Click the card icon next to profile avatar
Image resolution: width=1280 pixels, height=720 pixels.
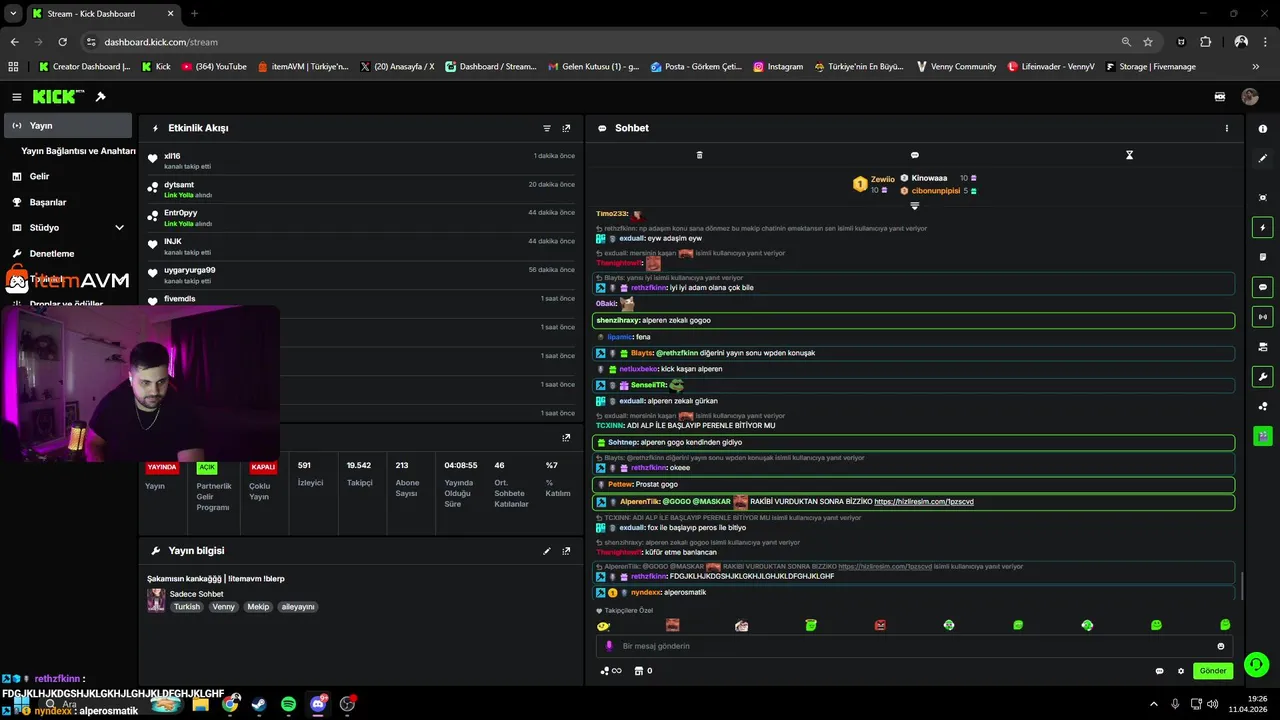click(1220, 97)
